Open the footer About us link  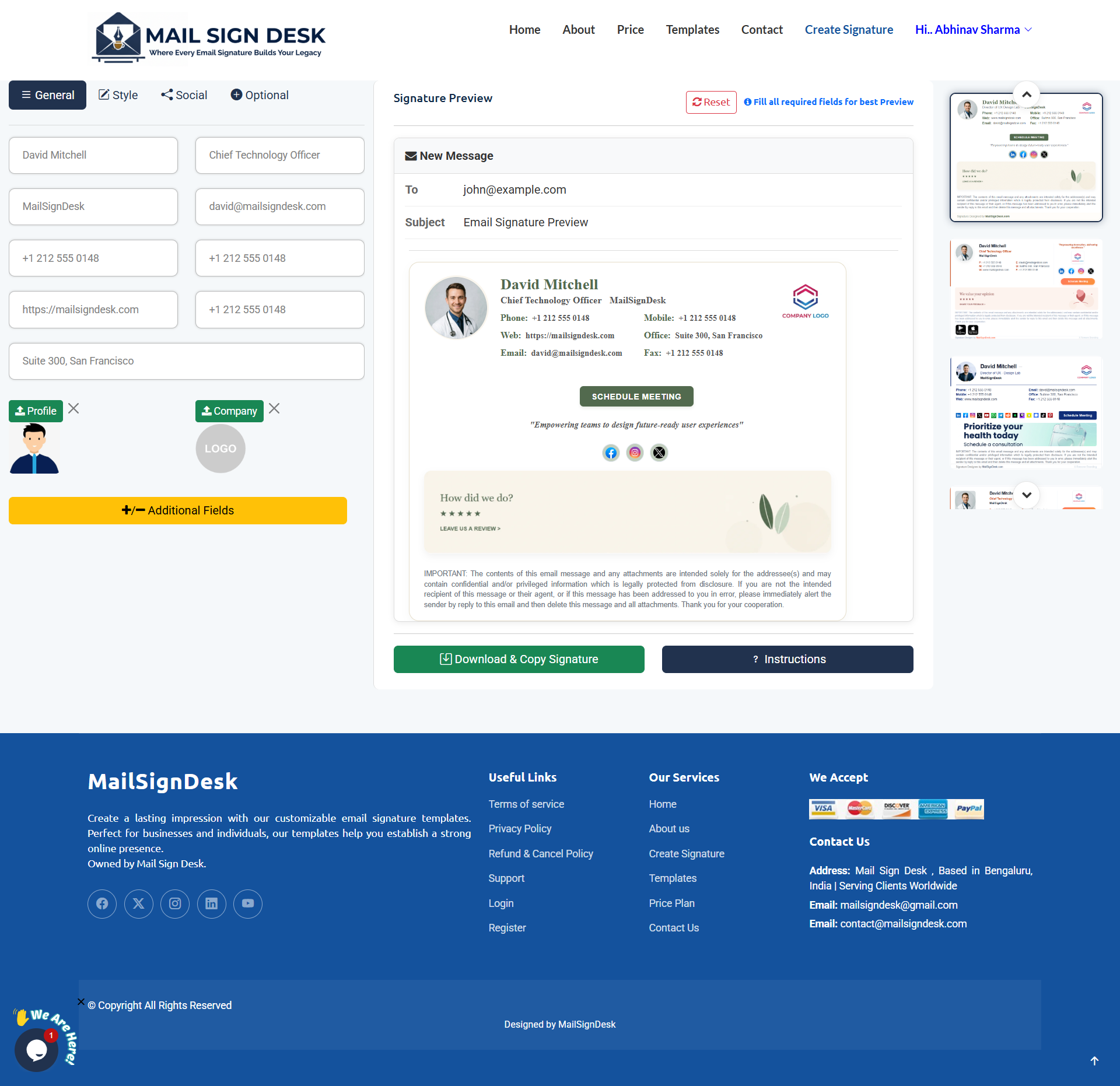click(669, 829)
